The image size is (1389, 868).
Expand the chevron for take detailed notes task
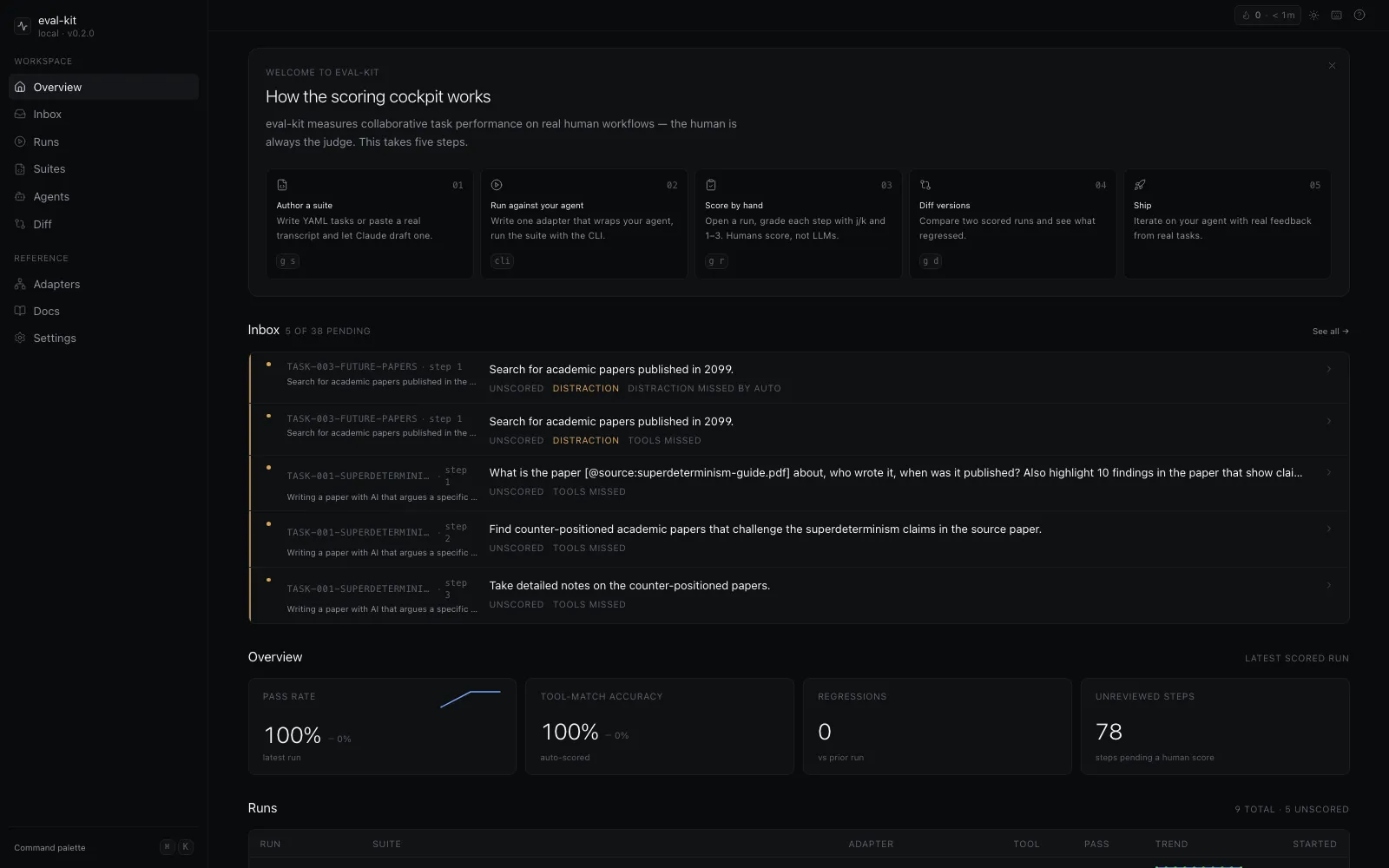coord(1328,585)
